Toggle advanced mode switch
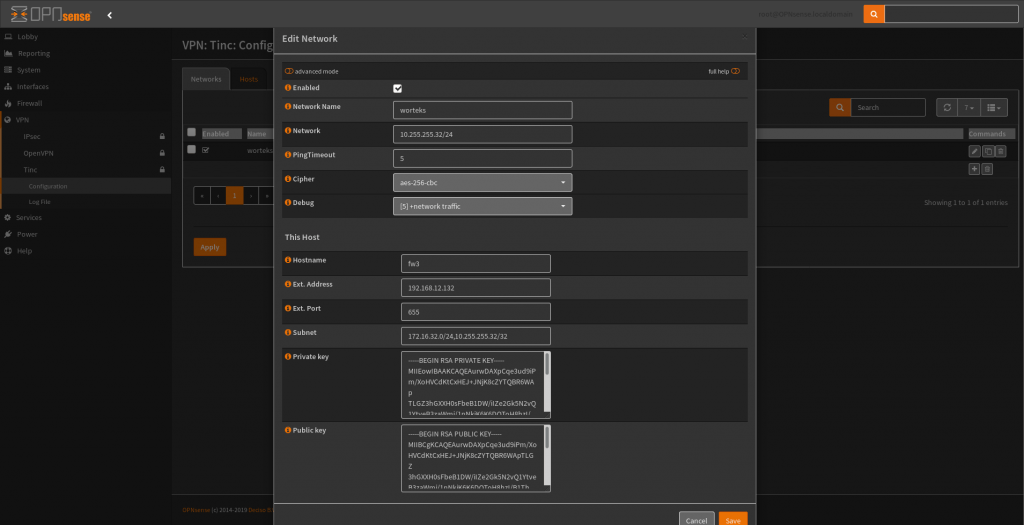Image resolution: width=1024 pixels, height=525 pixels. (288, 72)
